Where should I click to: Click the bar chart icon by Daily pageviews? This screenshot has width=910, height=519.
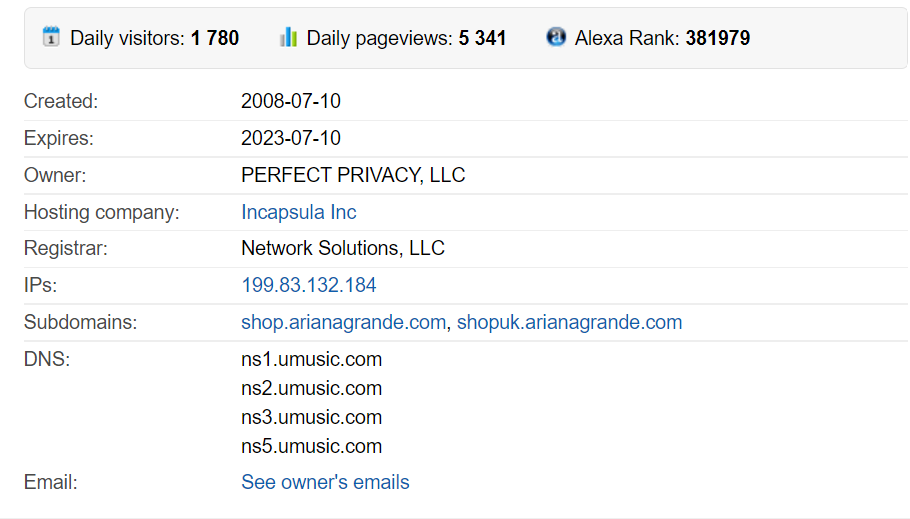coord(288,37)
